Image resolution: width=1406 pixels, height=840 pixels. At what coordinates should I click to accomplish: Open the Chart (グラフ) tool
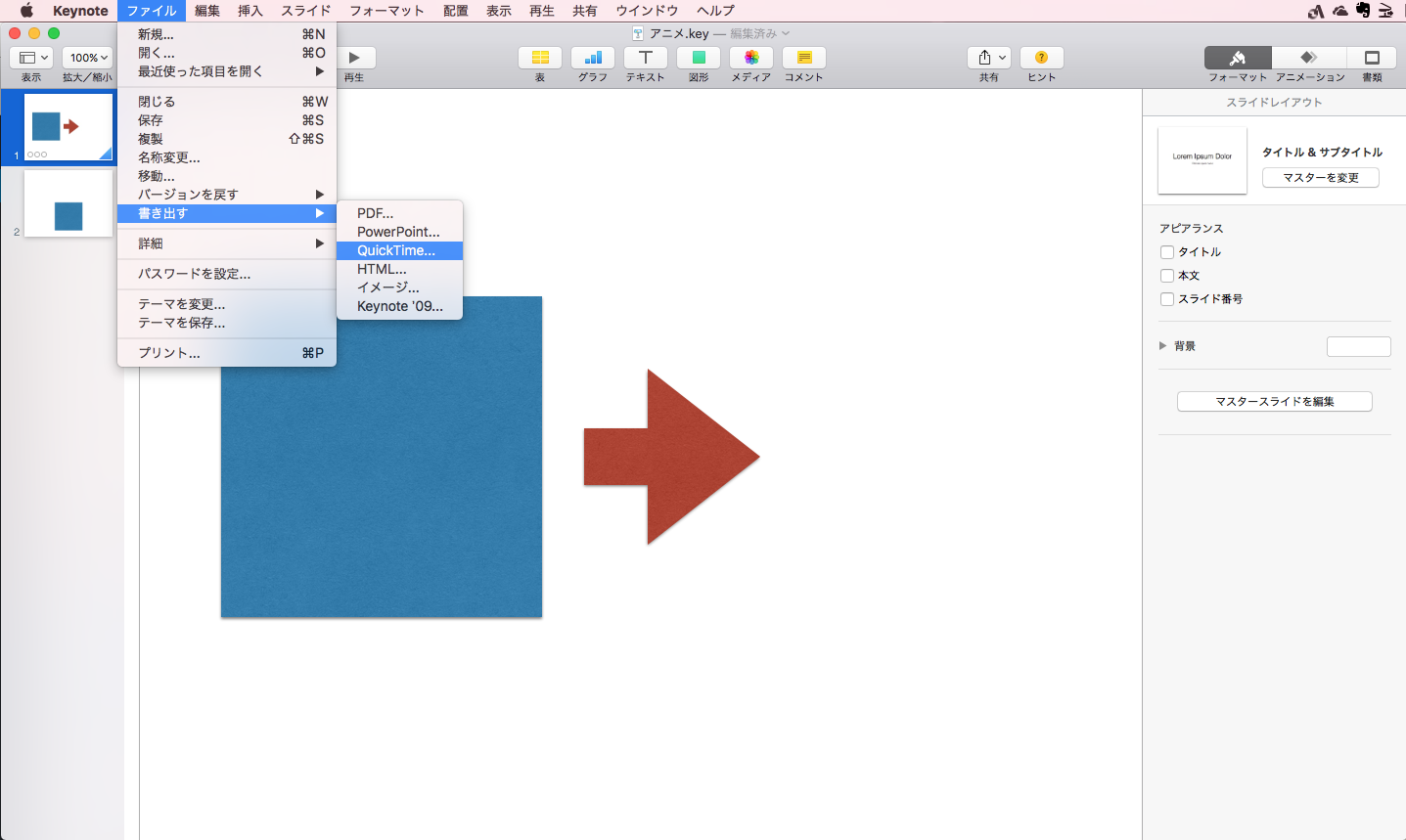click(593, 58)
